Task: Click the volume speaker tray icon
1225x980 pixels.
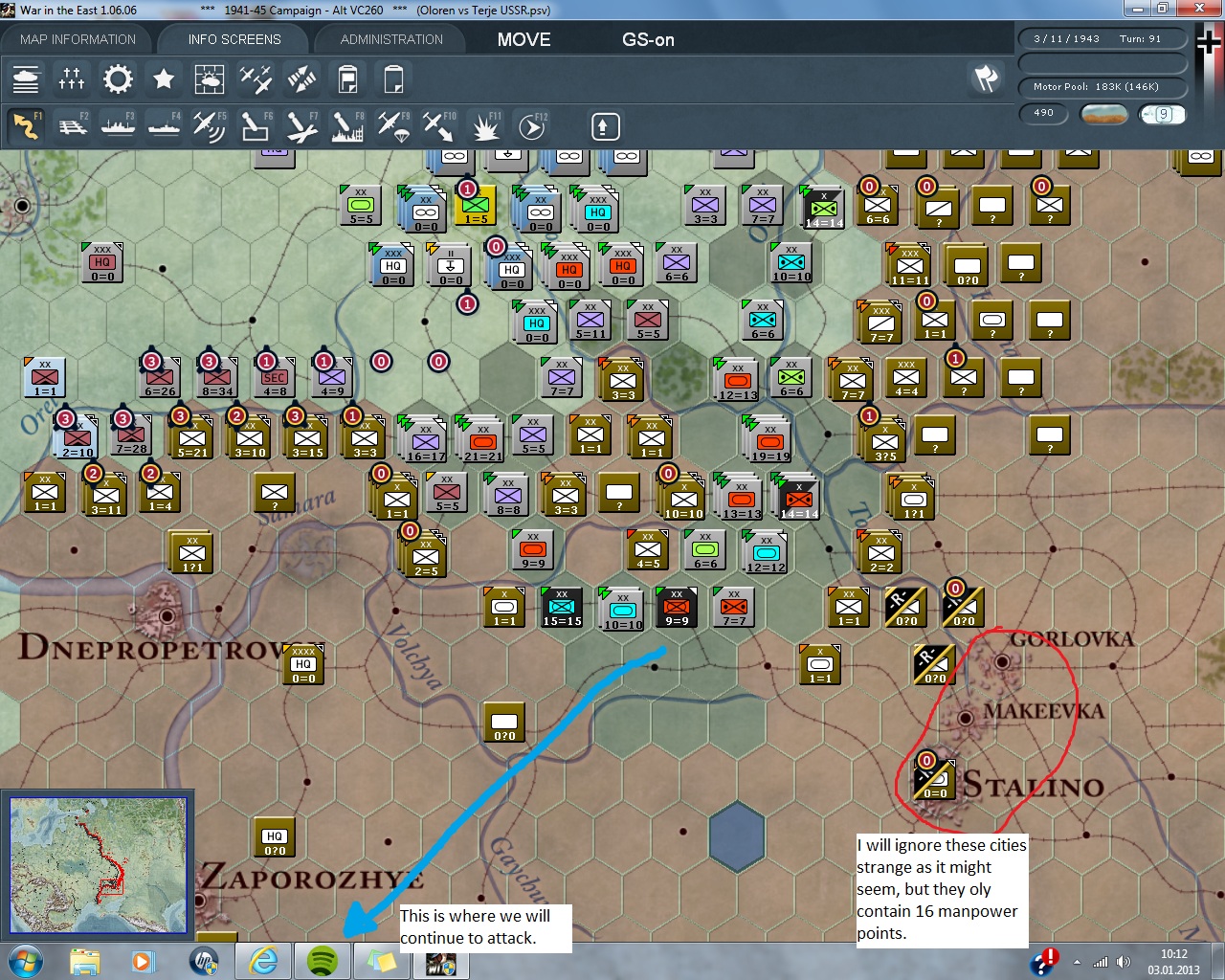Action: click(1123, 962)
